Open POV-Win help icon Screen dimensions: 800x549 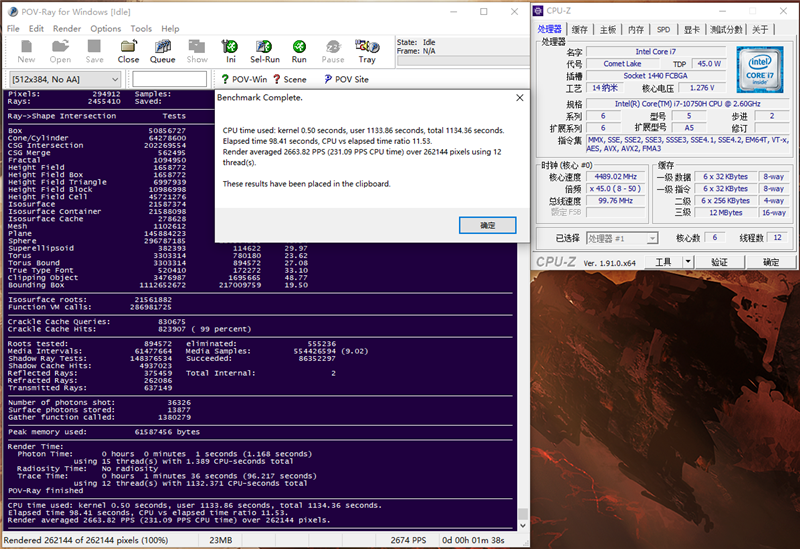[244, 79]
